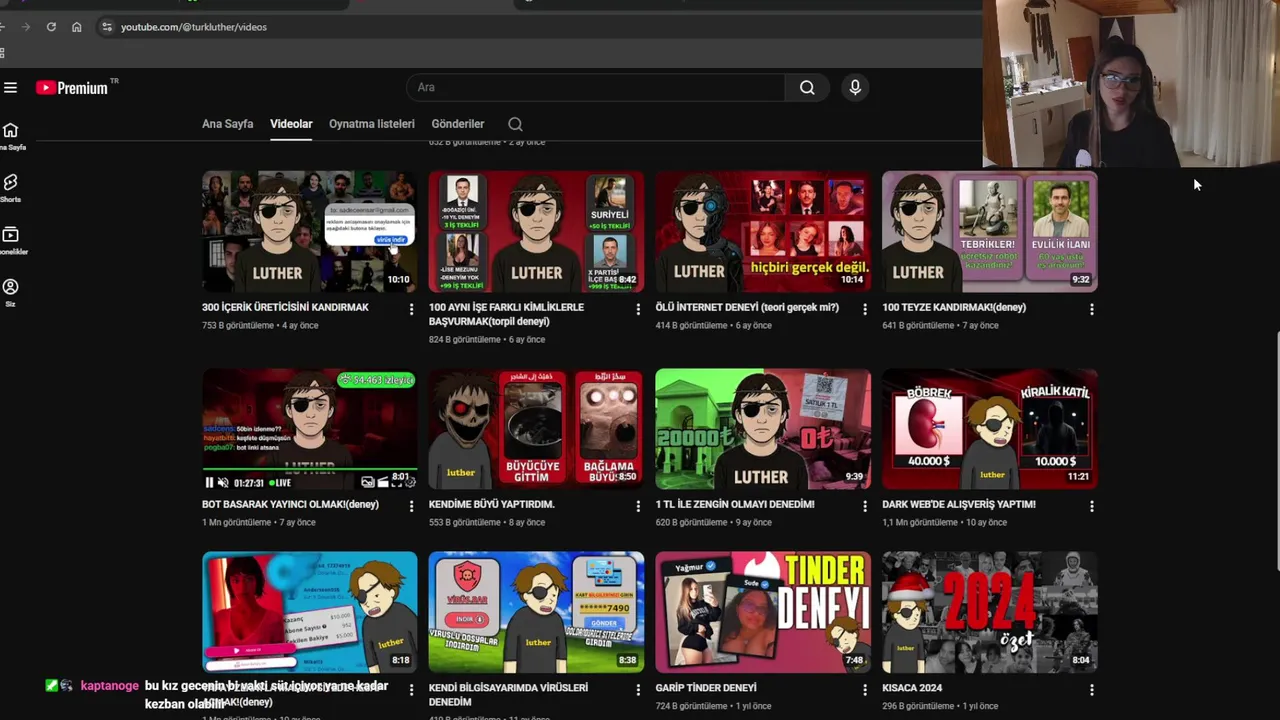Screen dimensions: 1280x720
Task: Play the TEBRİKLER / EVLİLİK İLANI thumbnail
Action: pos(990,232)
